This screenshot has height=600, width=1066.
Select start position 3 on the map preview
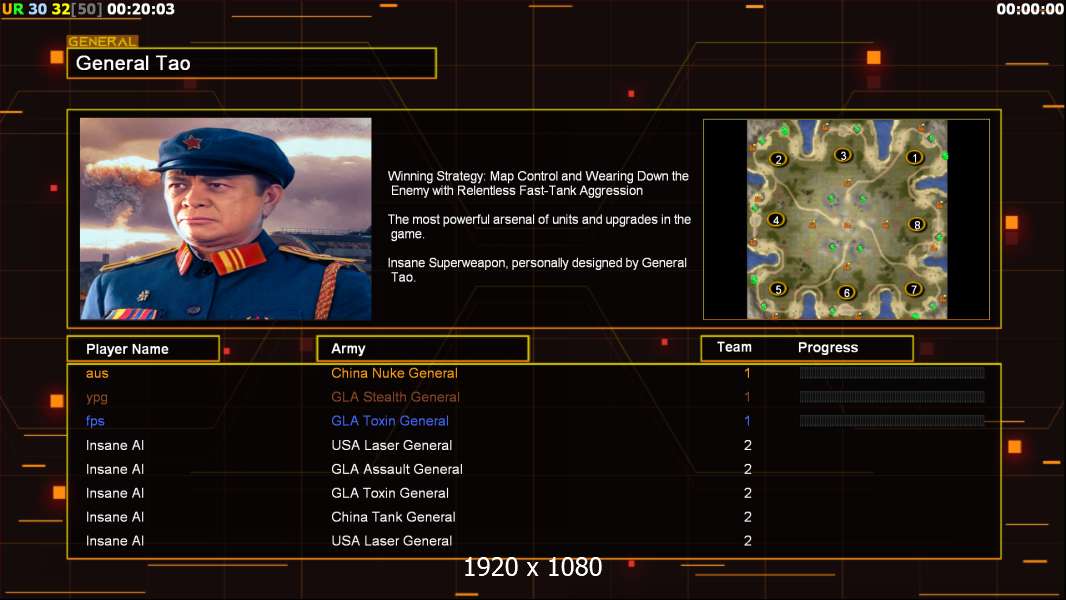click(x=843, y=156)
